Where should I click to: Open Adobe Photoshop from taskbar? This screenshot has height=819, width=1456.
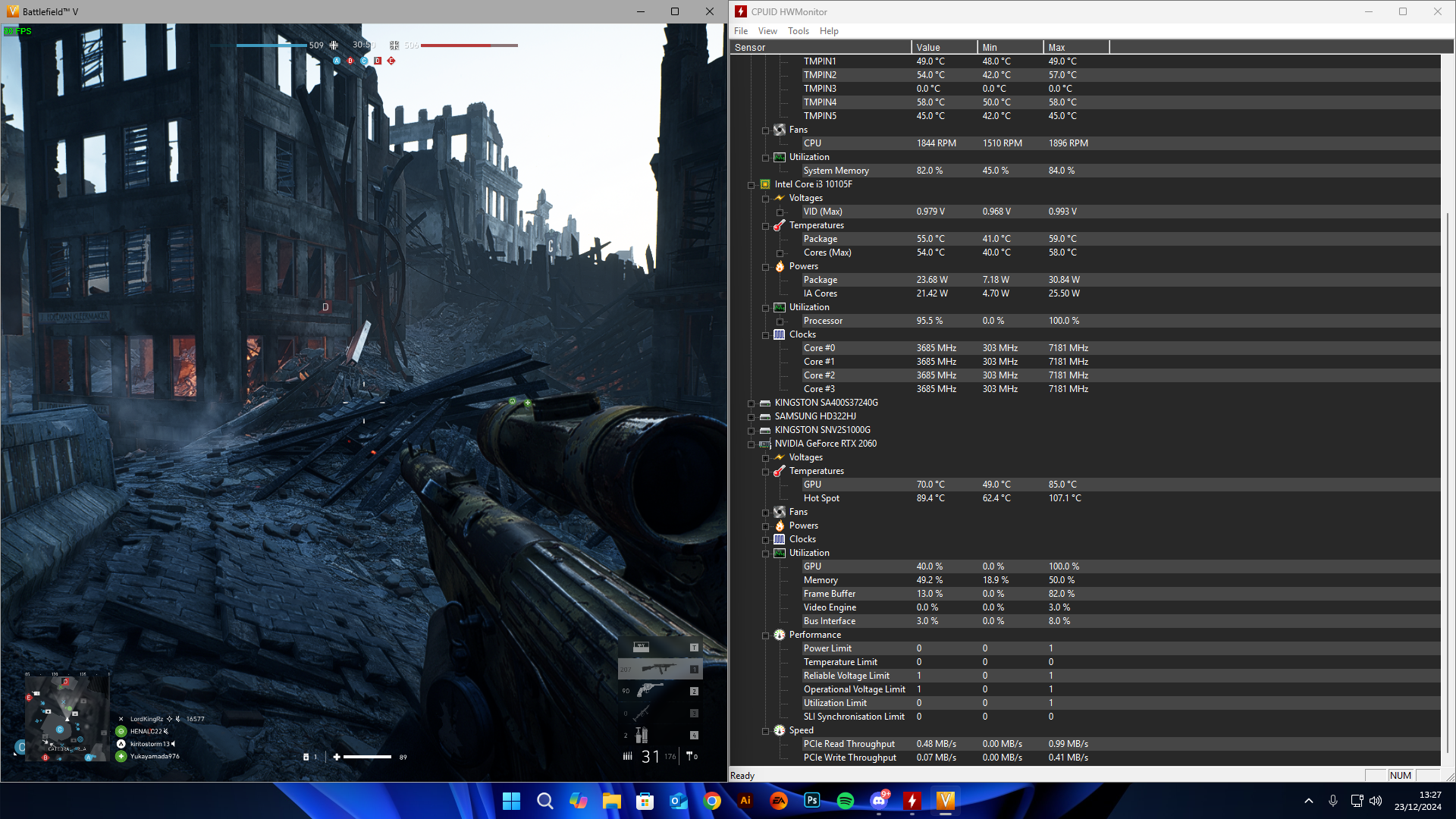pos(811,801)
